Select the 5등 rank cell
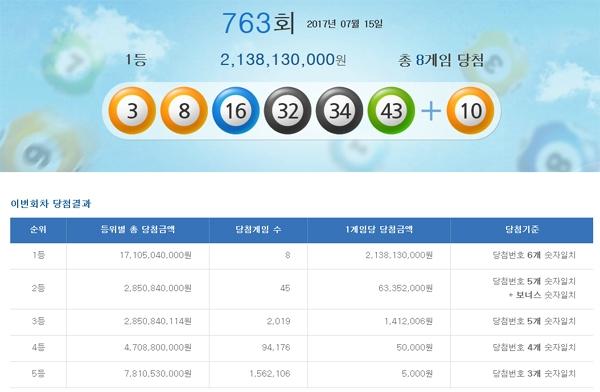Viewport: 600px width, 392px height. coord(38,374)
